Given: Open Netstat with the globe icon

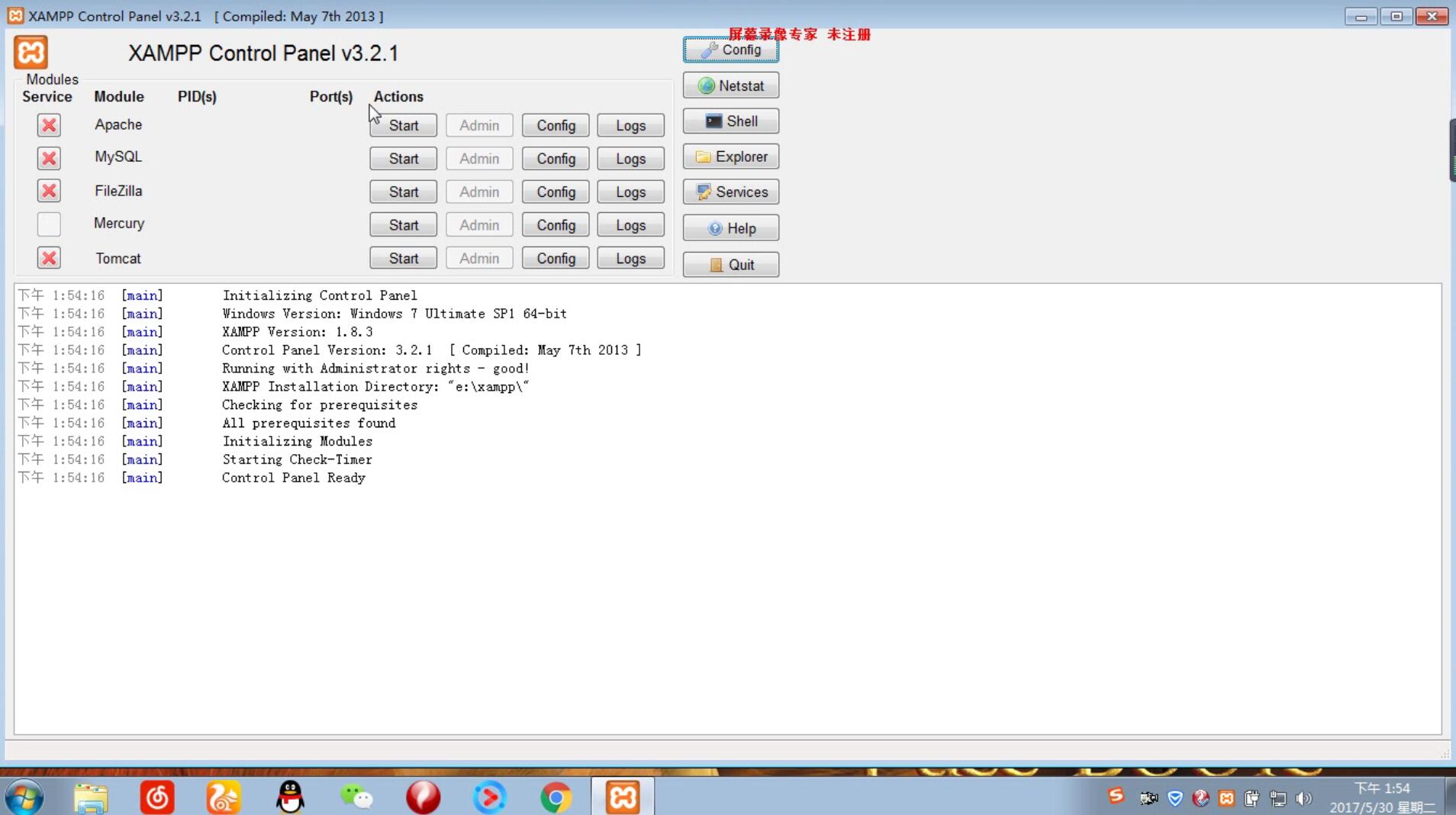Looking at the screenshot, I should click(730, 85).
